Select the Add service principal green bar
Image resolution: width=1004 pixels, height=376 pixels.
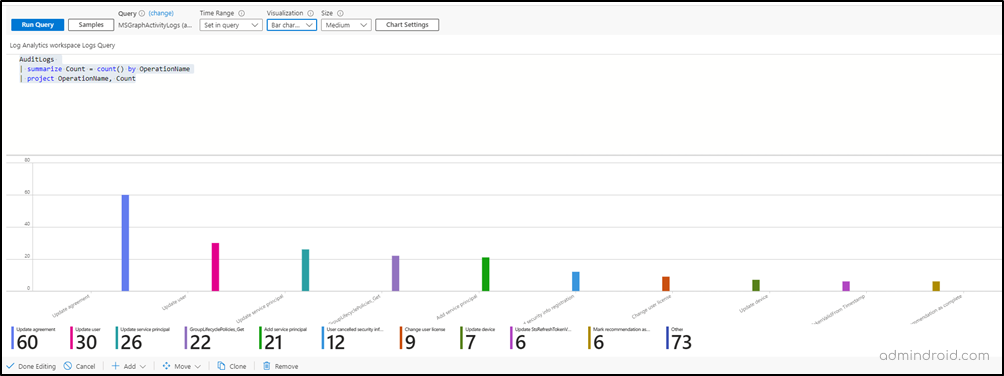[485, 274]
